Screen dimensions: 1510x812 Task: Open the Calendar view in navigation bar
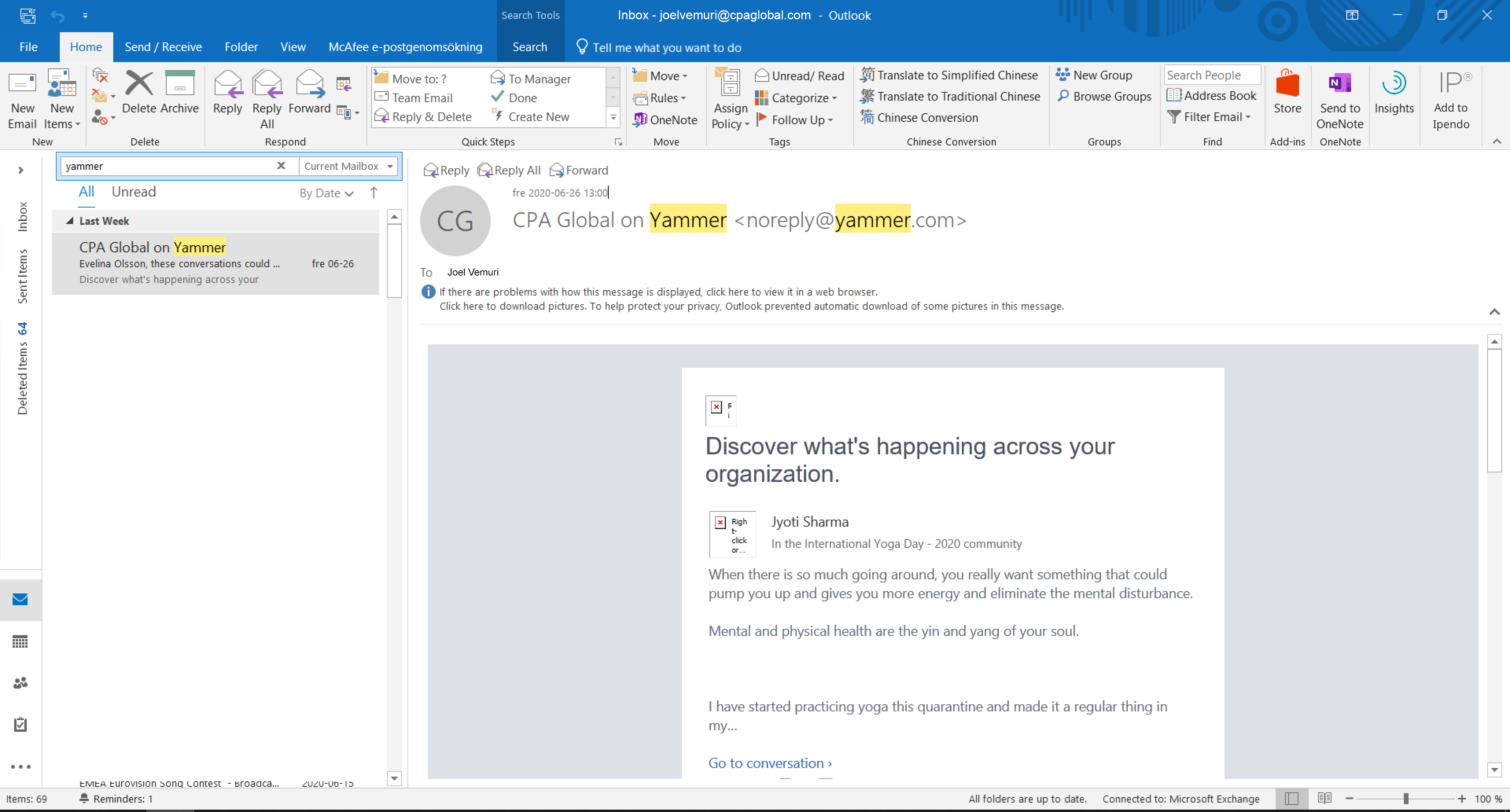(20, 641)
